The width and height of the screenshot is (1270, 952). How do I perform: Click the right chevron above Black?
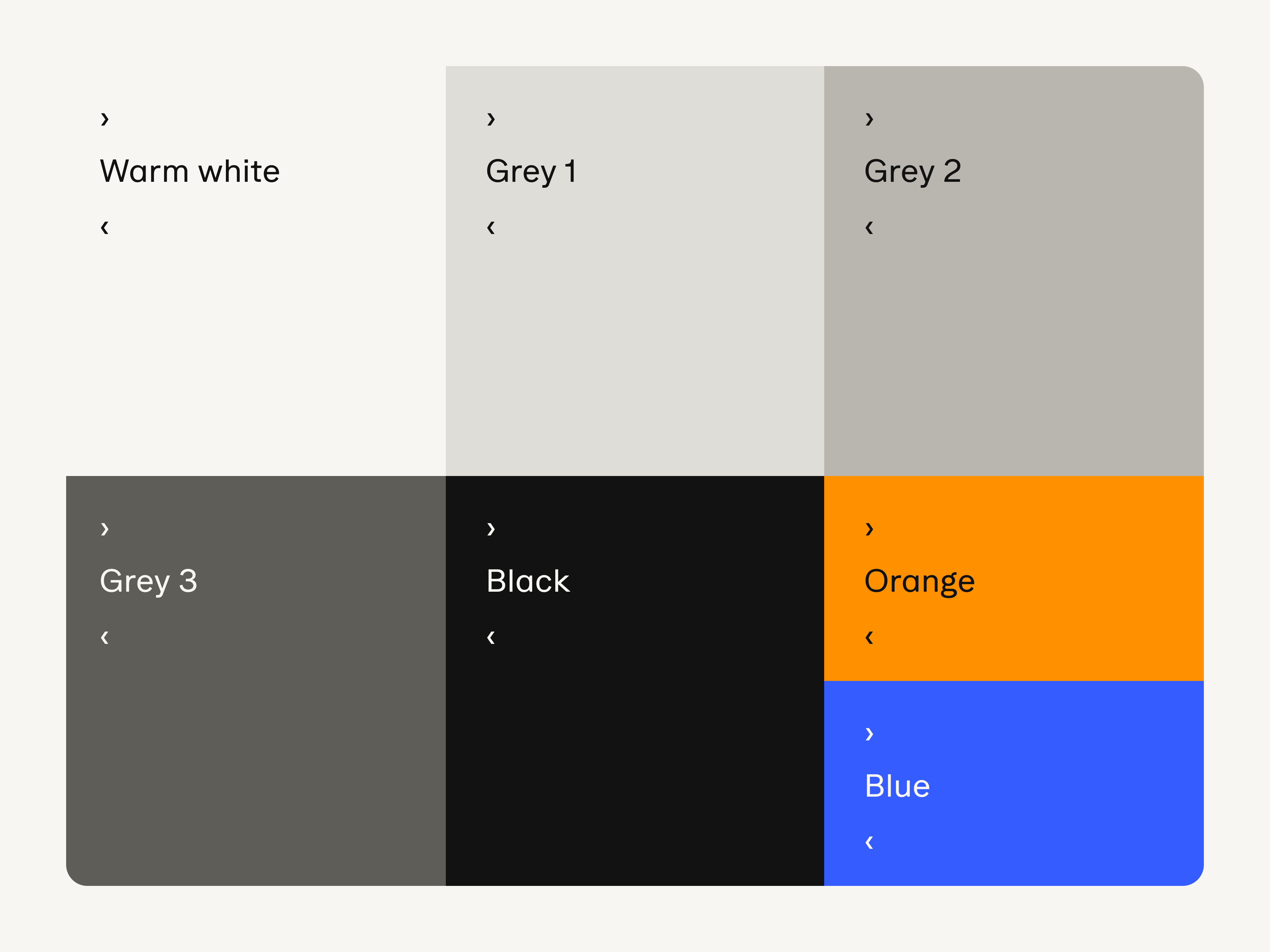pyautogui.click(x=491, y=529)
